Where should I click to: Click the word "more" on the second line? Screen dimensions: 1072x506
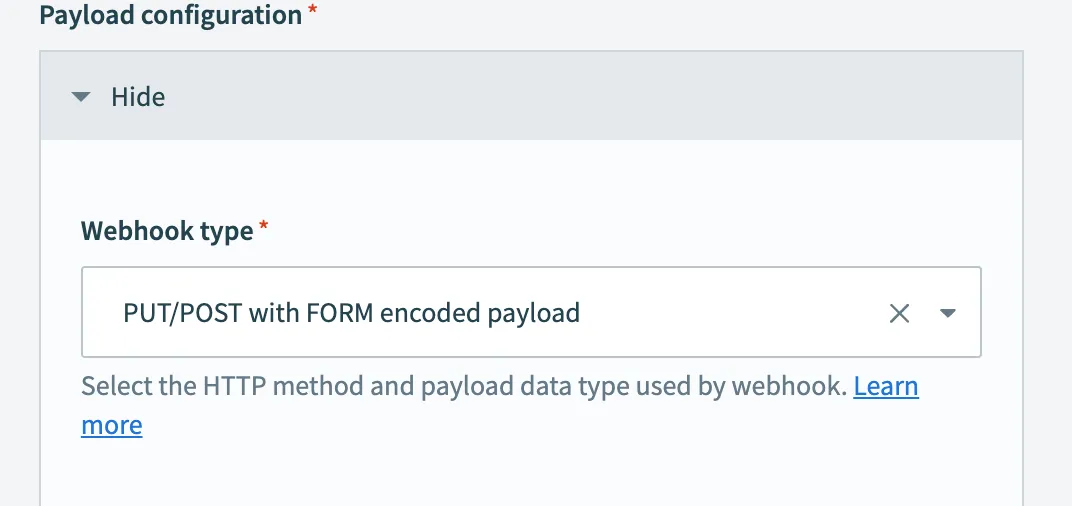[111, 425]
